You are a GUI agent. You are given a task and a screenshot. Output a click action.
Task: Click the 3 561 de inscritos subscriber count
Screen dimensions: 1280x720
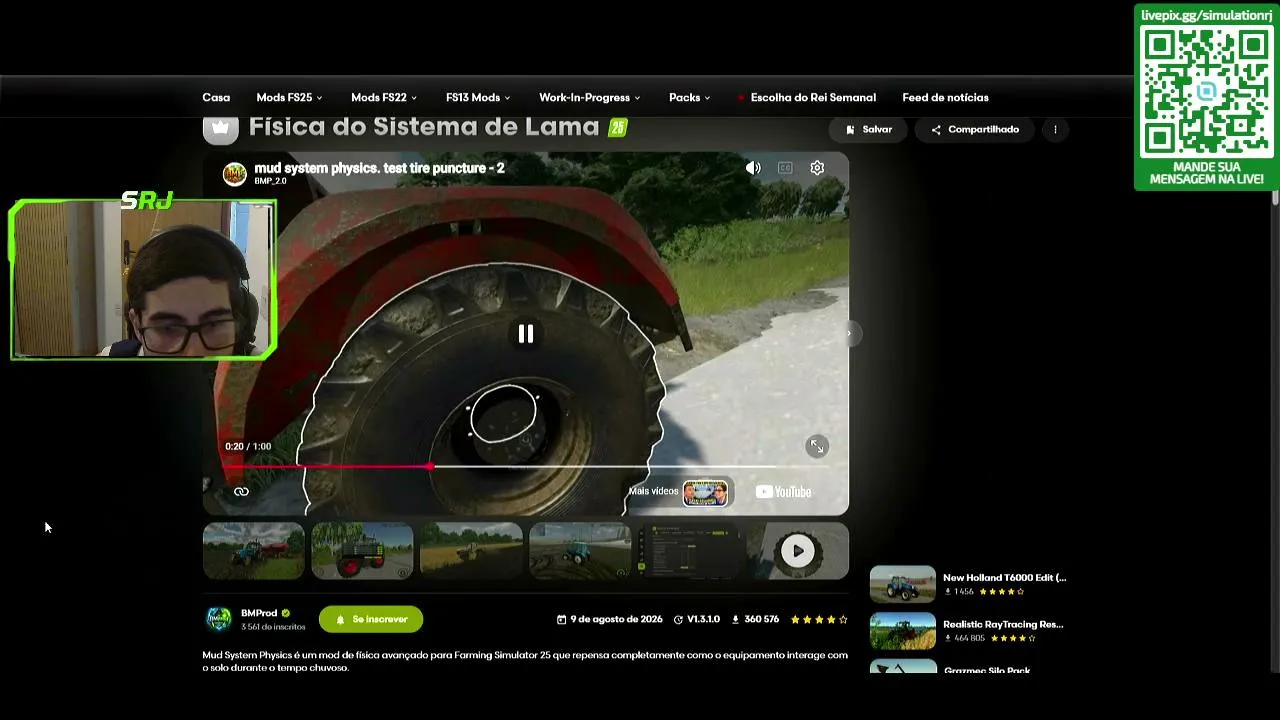[x=273, y=627]
